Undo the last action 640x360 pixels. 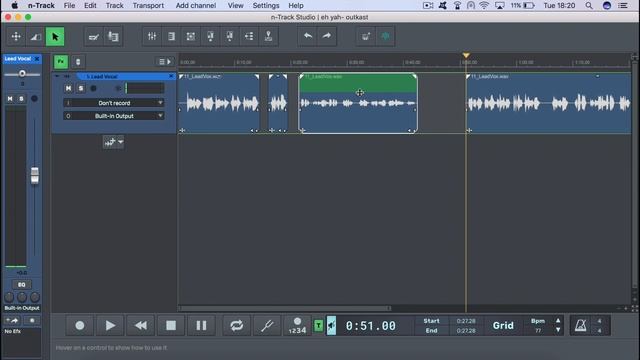pos(308,37)
